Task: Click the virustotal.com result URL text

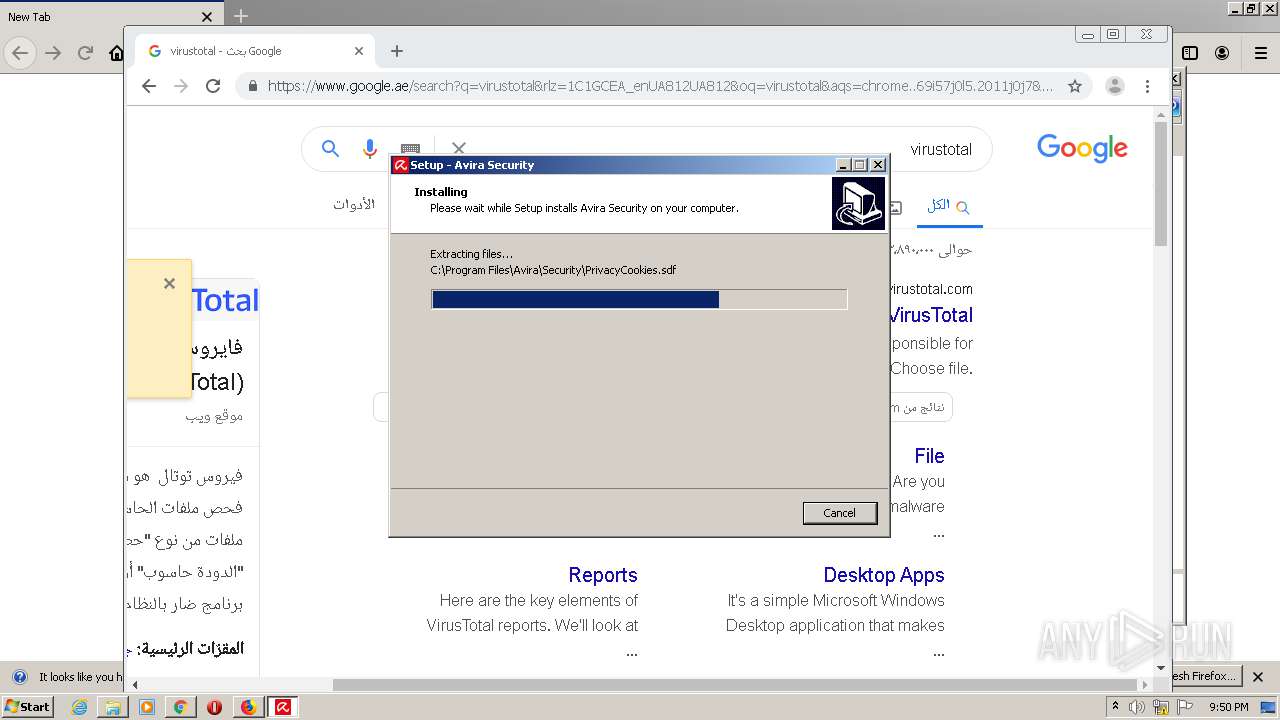Action: click(x=930, y=289)
